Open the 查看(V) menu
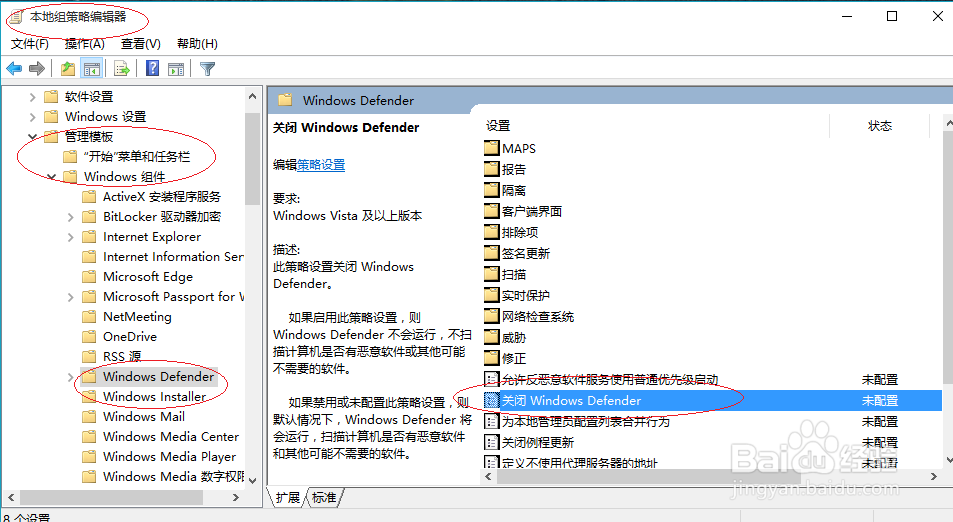 [140, 44]
